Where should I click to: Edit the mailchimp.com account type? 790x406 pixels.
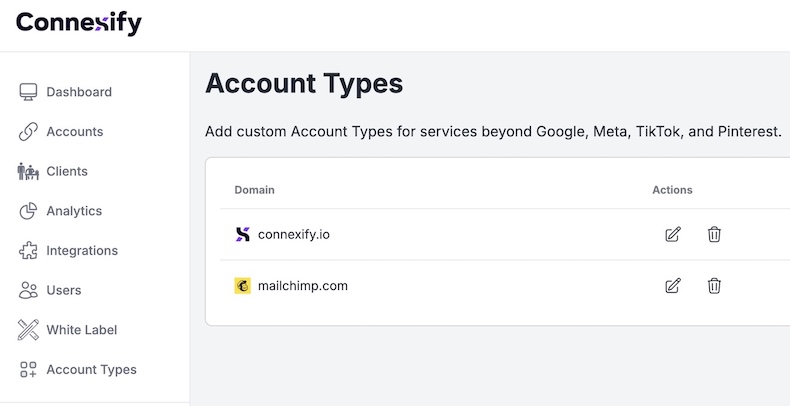pyautogui.click(x=673, y=286)
